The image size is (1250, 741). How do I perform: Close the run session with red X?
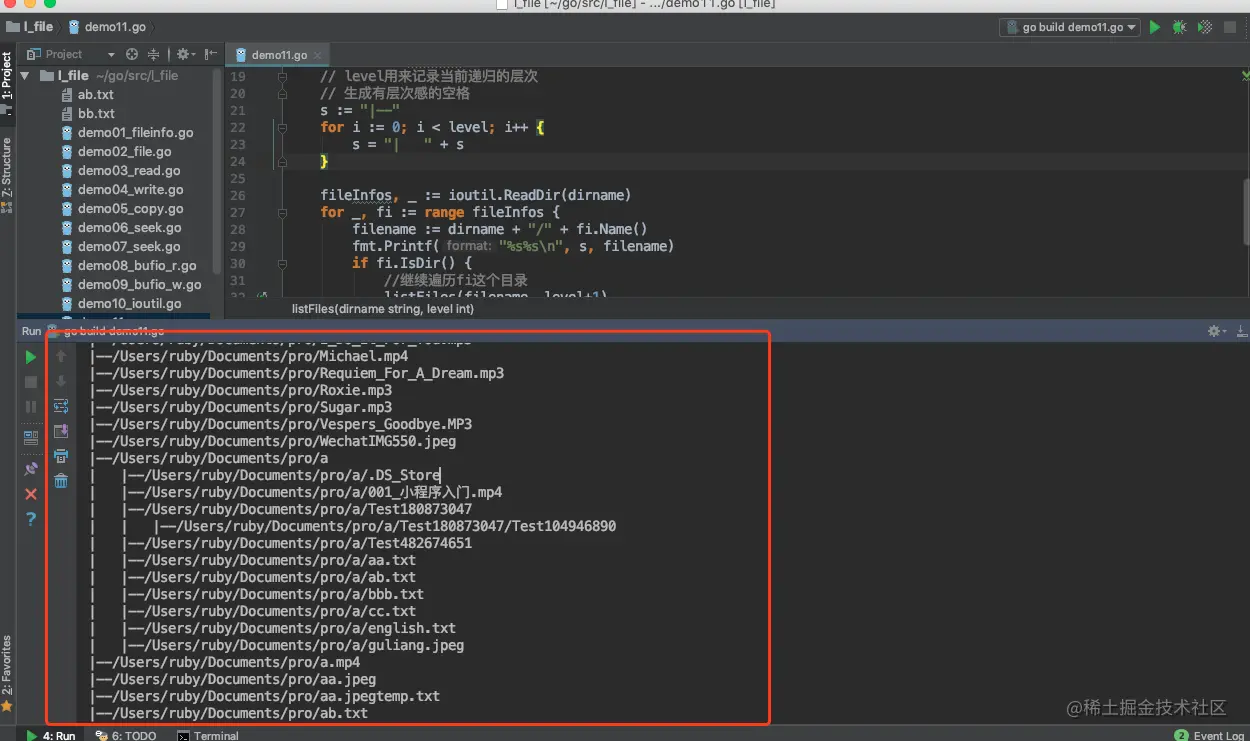coord(31,494)
